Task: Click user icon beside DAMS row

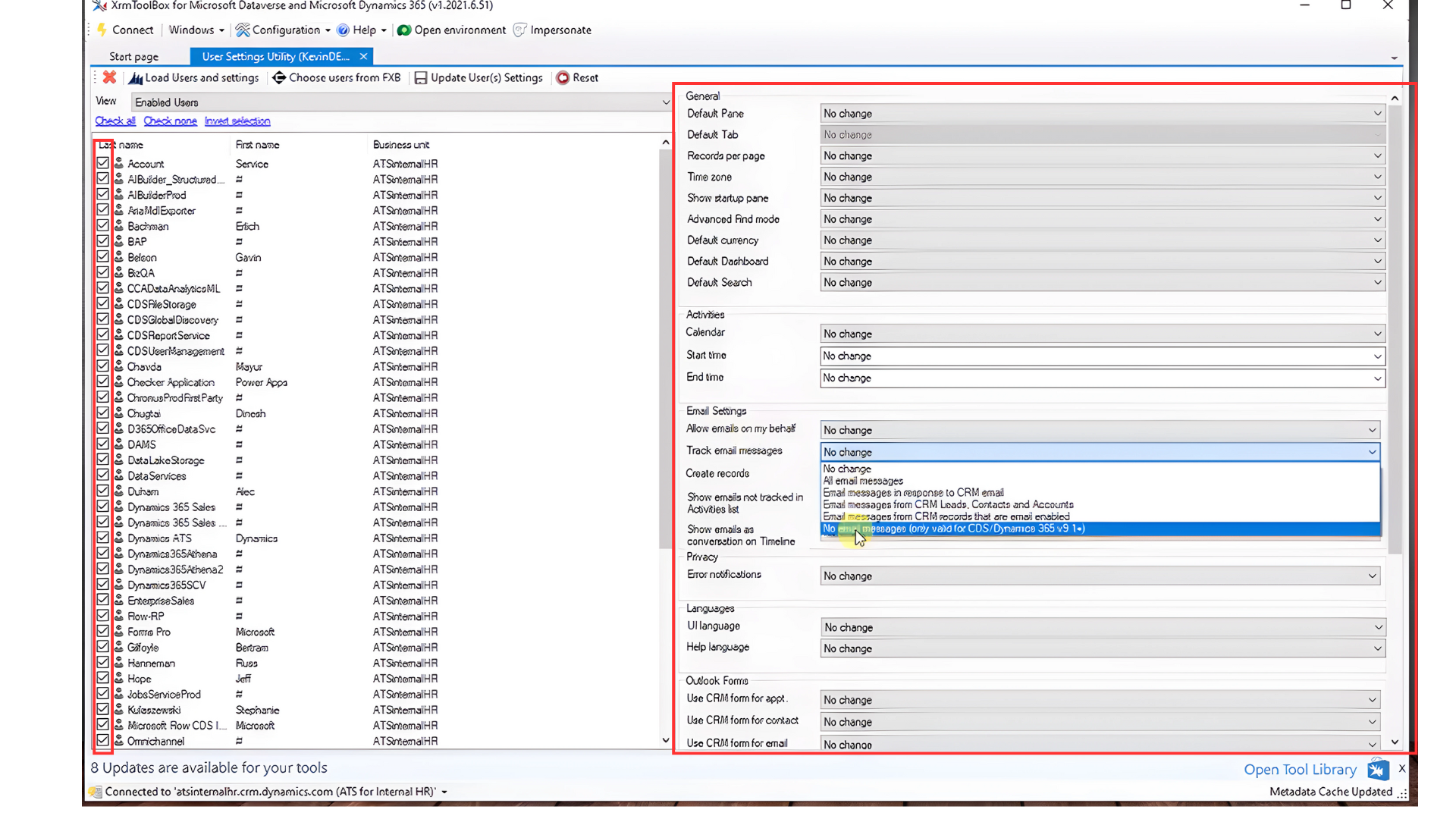Action: coord(119,444)
